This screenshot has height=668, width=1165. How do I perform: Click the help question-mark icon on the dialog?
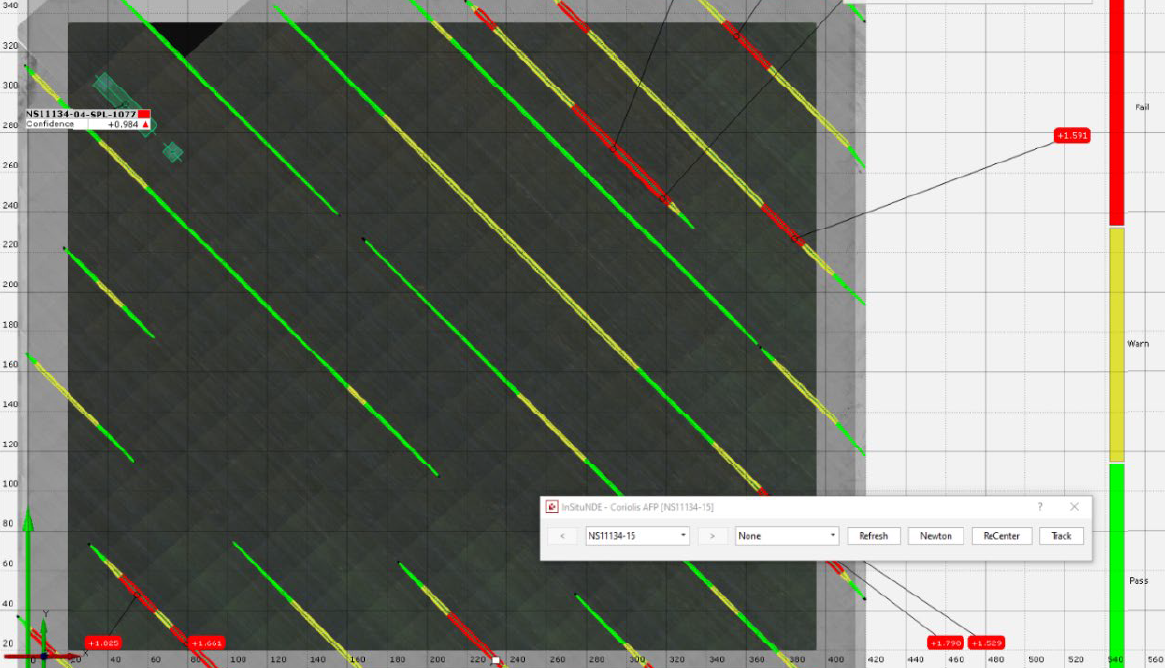click(x=1040, y=507)
